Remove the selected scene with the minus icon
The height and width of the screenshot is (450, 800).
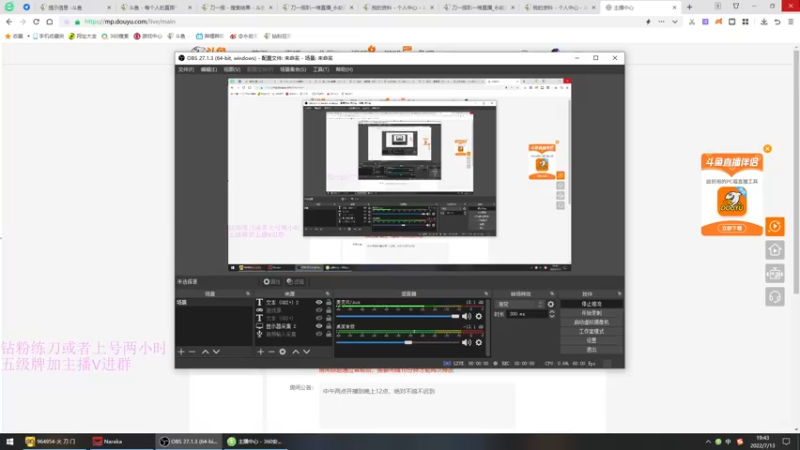[x=192, y=352]
